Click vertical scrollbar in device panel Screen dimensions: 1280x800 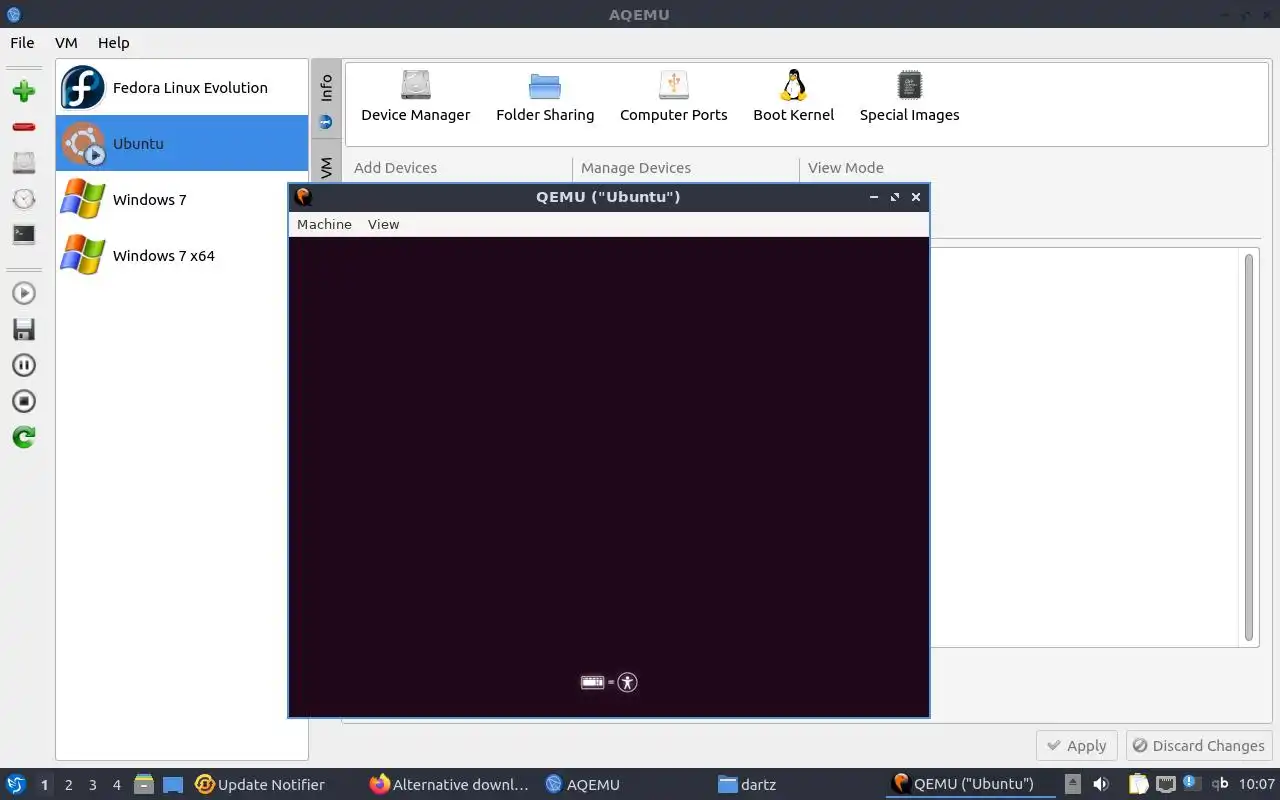coord(1249,447)
